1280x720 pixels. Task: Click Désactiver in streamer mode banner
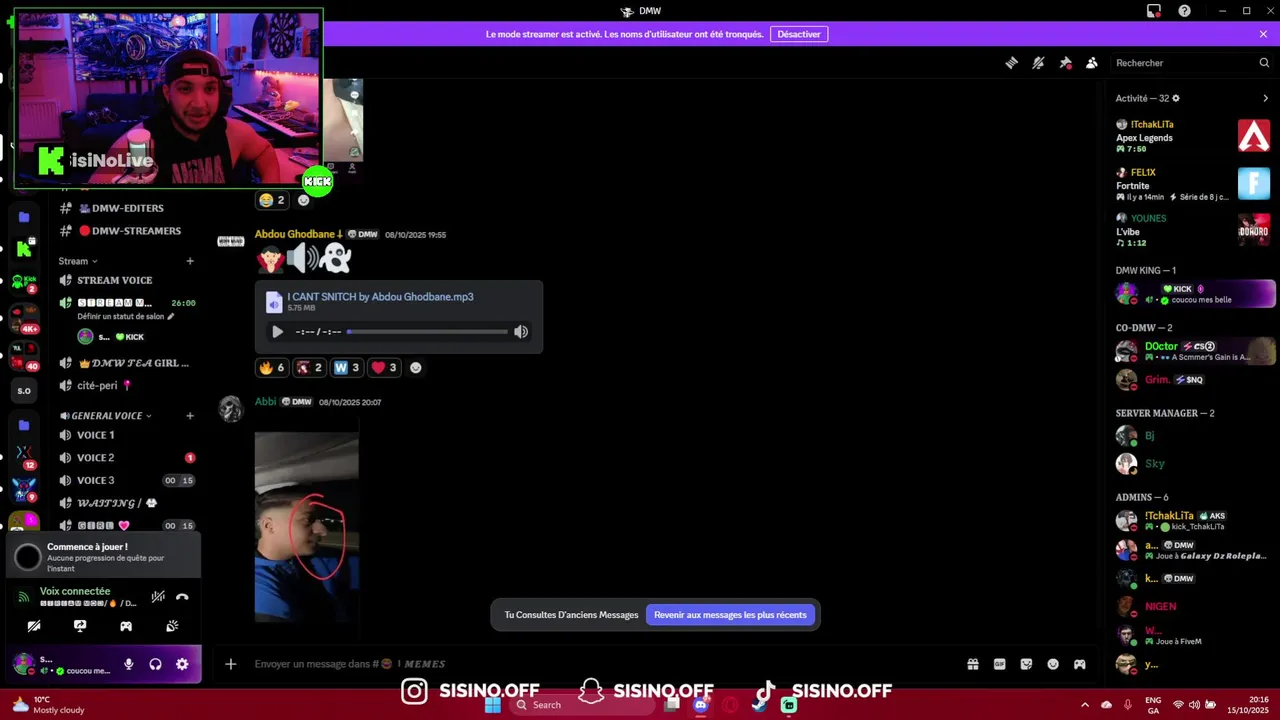pos(799,34)
